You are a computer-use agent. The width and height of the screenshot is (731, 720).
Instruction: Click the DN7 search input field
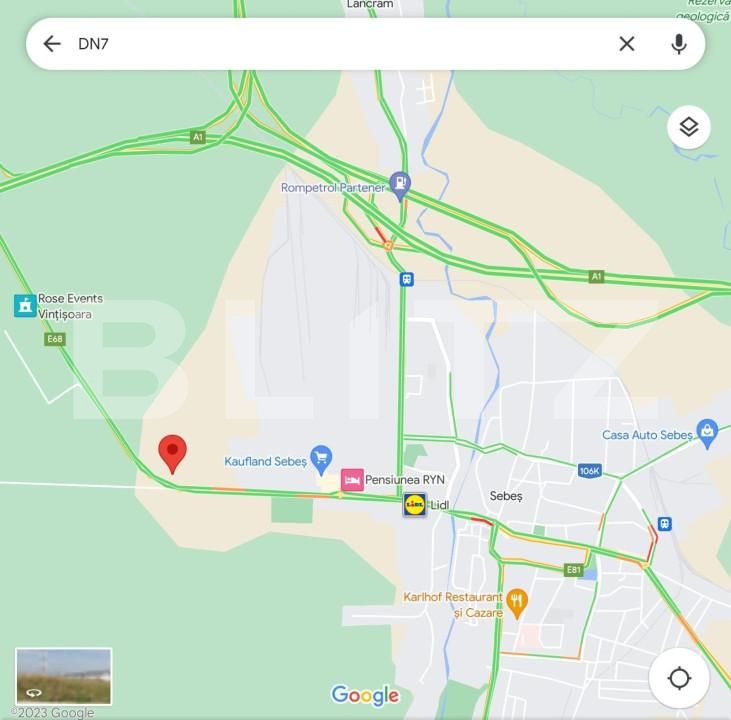pos(345,44)
